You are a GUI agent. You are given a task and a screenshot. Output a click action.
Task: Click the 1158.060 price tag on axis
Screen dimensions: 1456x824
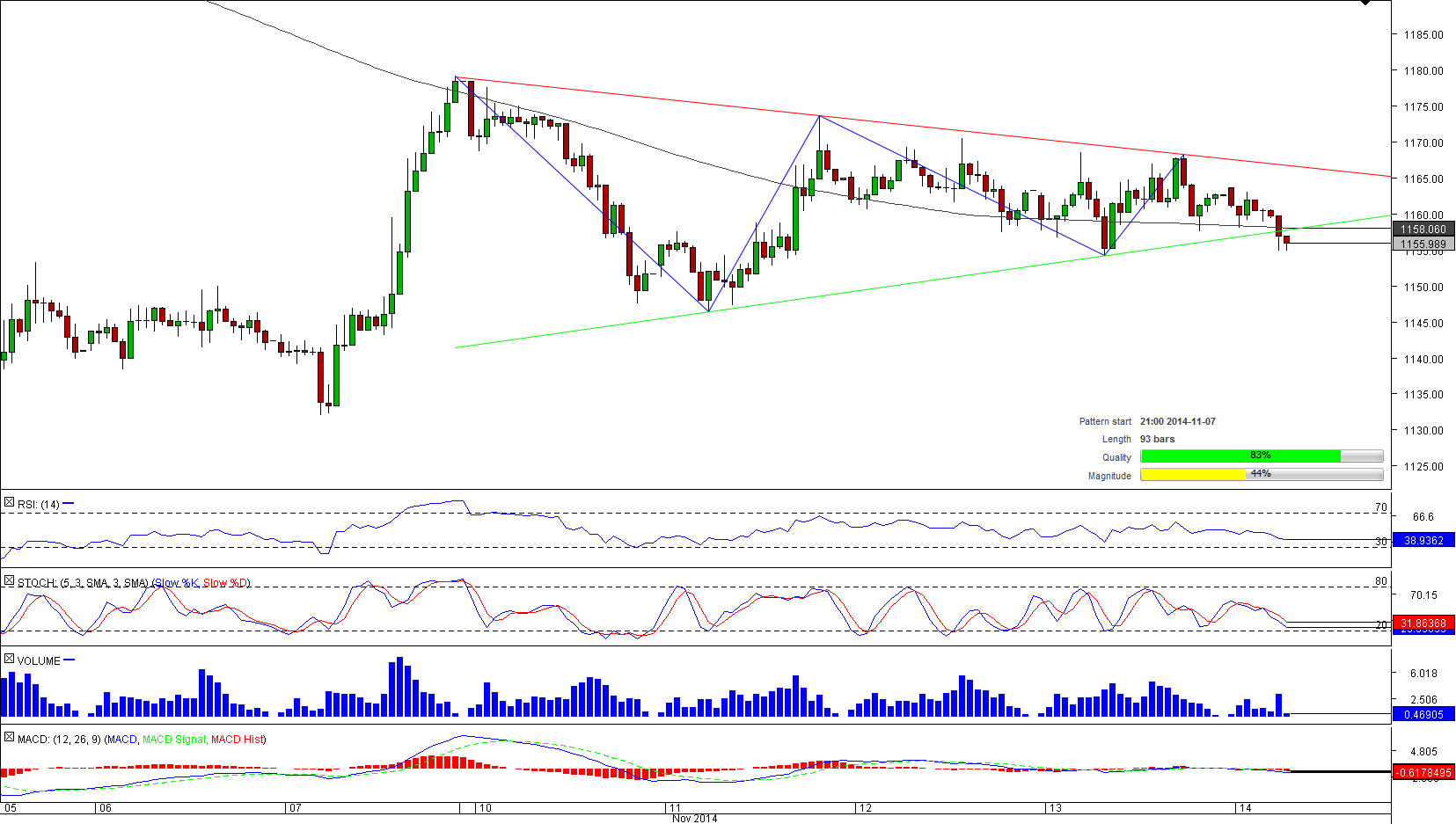[1423, 230]
